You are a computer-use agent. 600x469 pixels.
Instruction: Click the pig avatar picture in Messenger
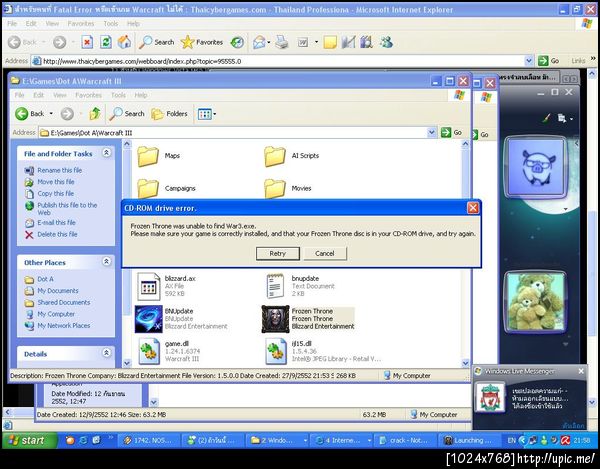536,167
